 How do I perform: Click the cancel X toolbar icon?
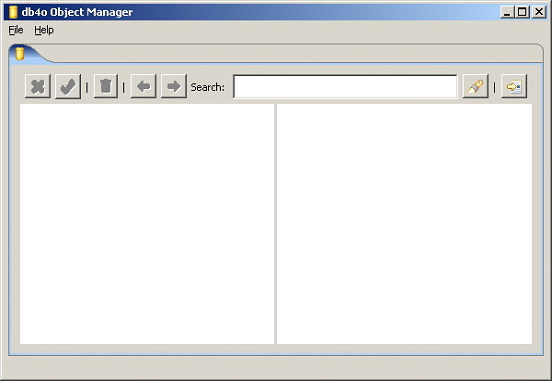coord(38,86)
